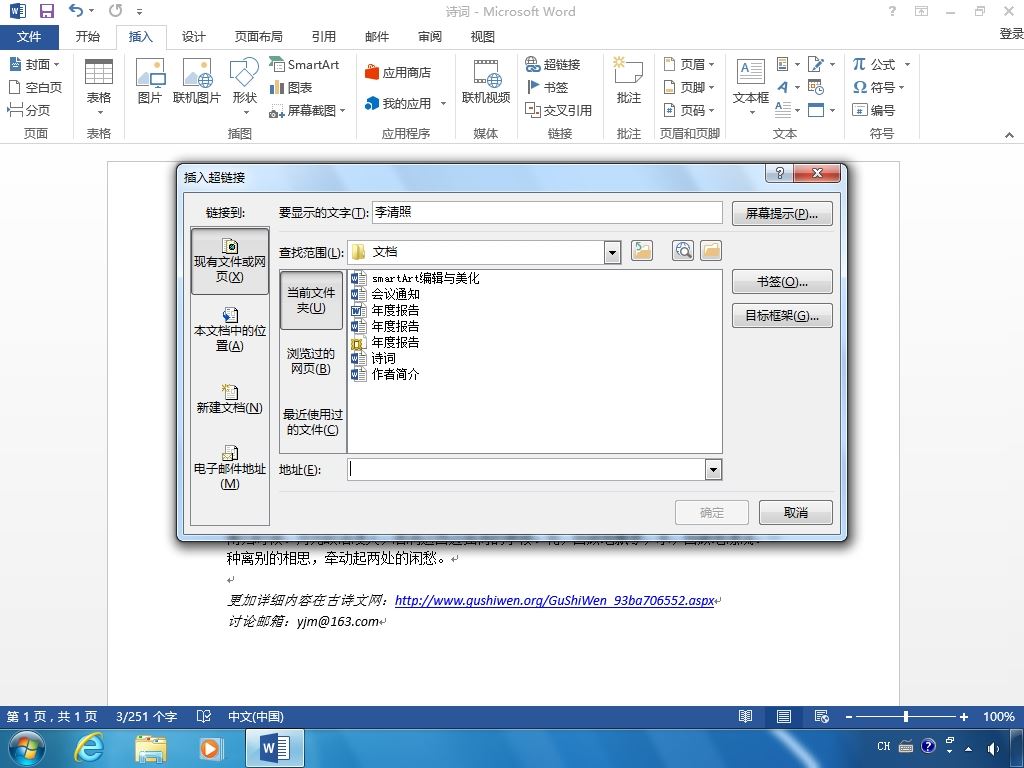The height and width of the screenshot is (768, 1024).
Task: Click the Hyperlink (超链接) ribbon button
Action: click(x=552, y=64)
